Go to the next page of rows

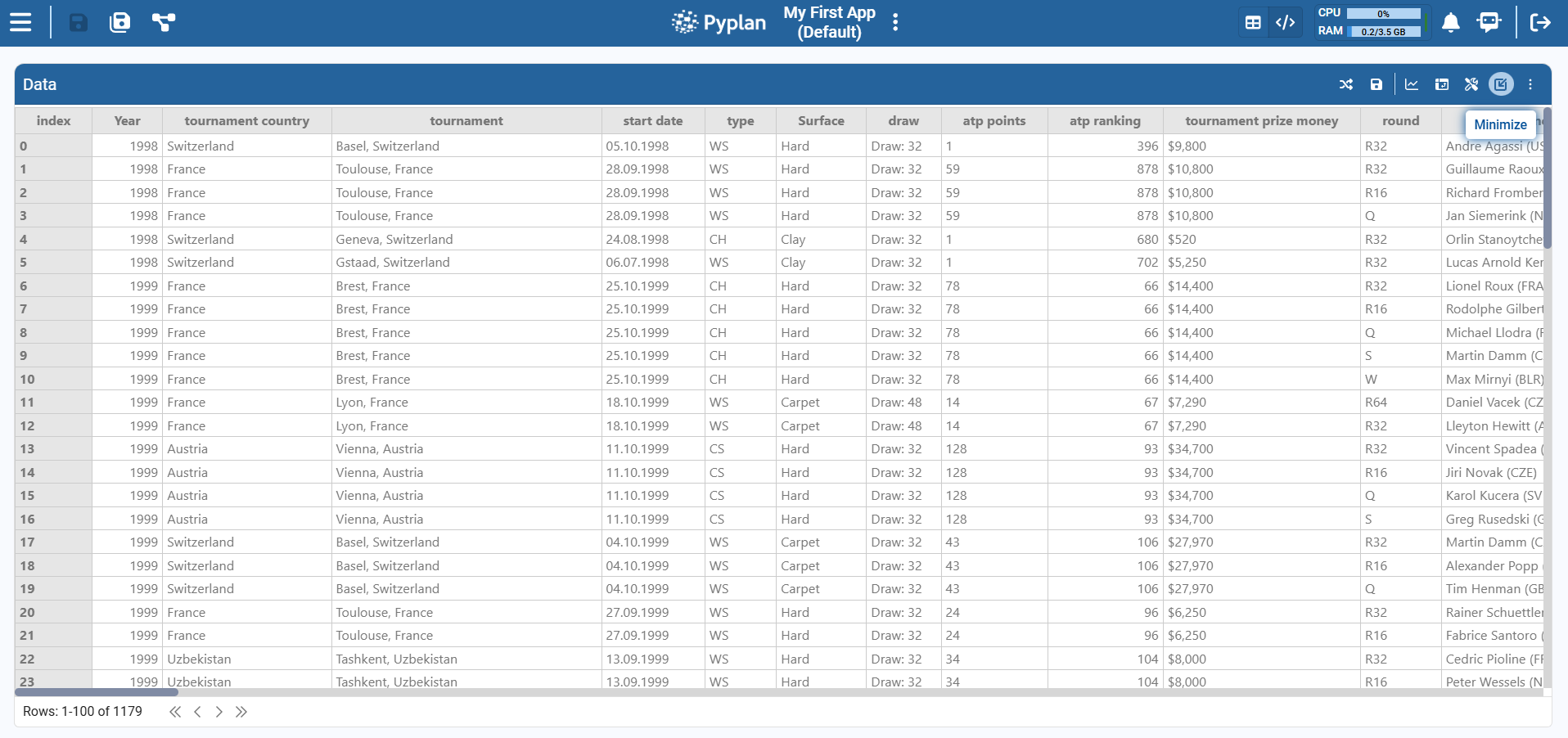pyautogui.click(x=219, y=712)
